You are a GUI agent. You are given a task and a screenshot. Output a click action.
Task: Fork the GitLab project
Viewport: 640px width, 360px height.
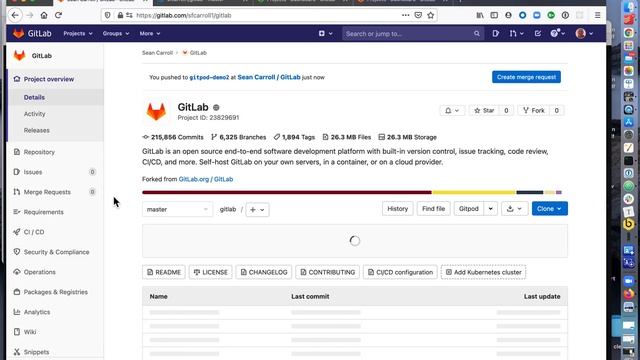[533, 111]
